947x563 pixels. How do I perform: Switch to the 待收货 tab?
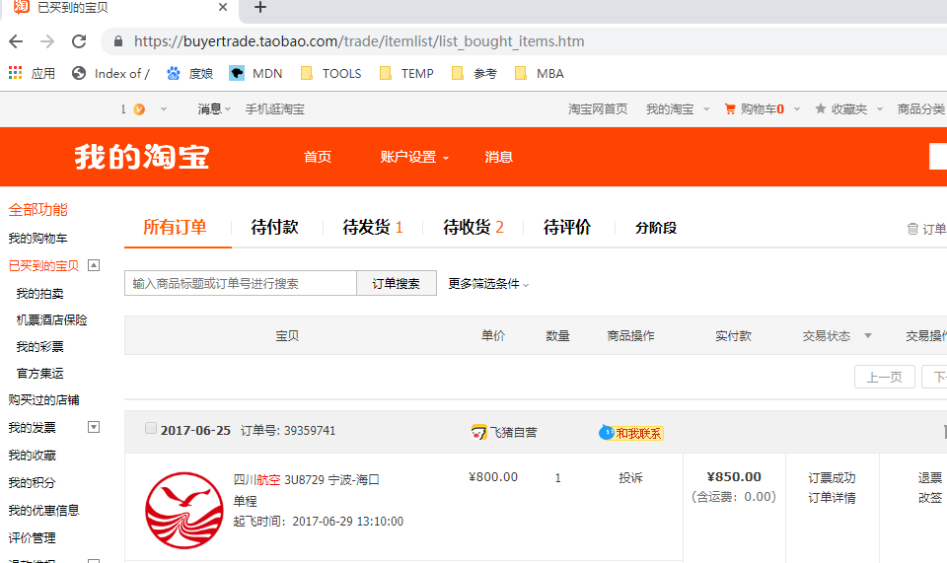click(473, 227)
